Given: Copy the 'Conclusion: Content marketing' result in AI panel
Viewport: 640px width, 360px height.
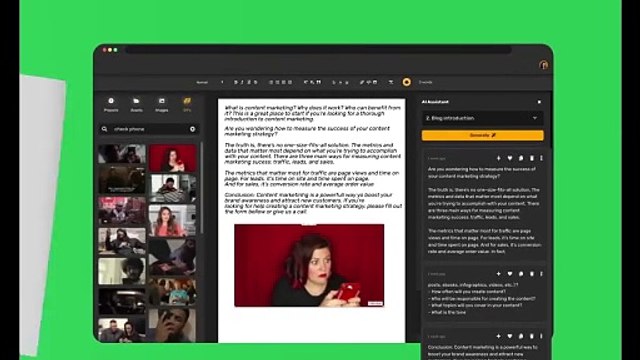Looking at the screenshot, I should [x=521, y=336].
